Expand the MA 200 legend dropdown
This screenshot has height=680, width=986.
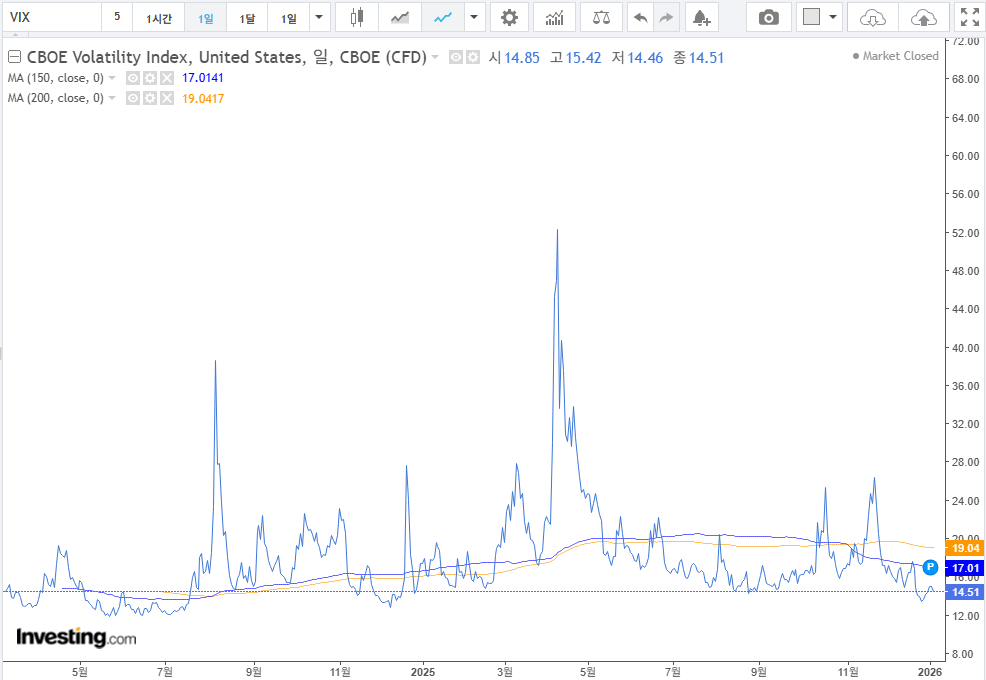112,98
